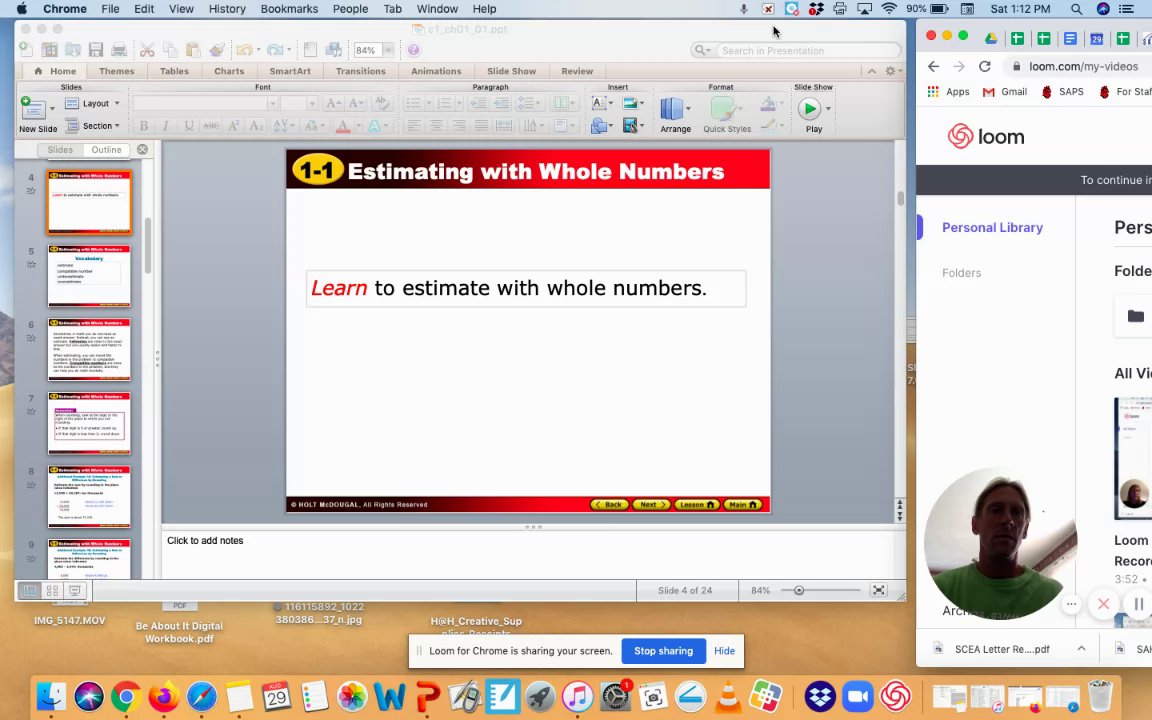1152x720 pixels.
Task: Toggle bold formatting button
Action: click(x=144, y=126)
